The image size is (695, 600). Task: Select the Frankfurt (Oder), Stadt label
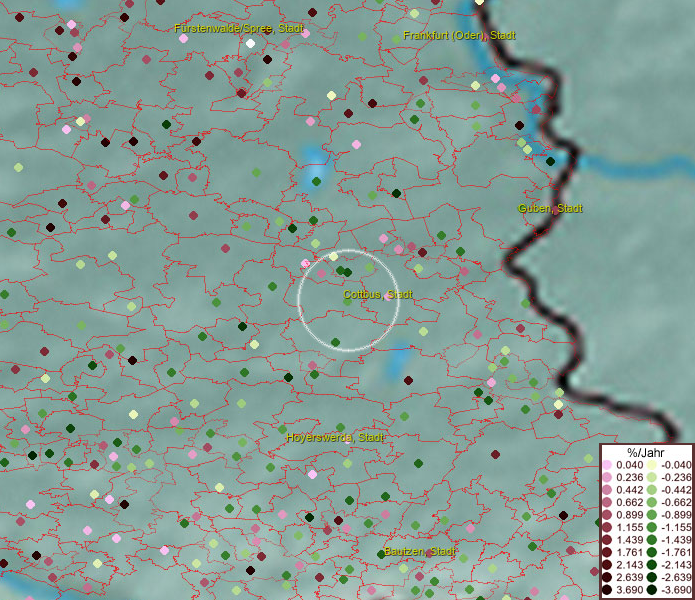click(459, 36)
